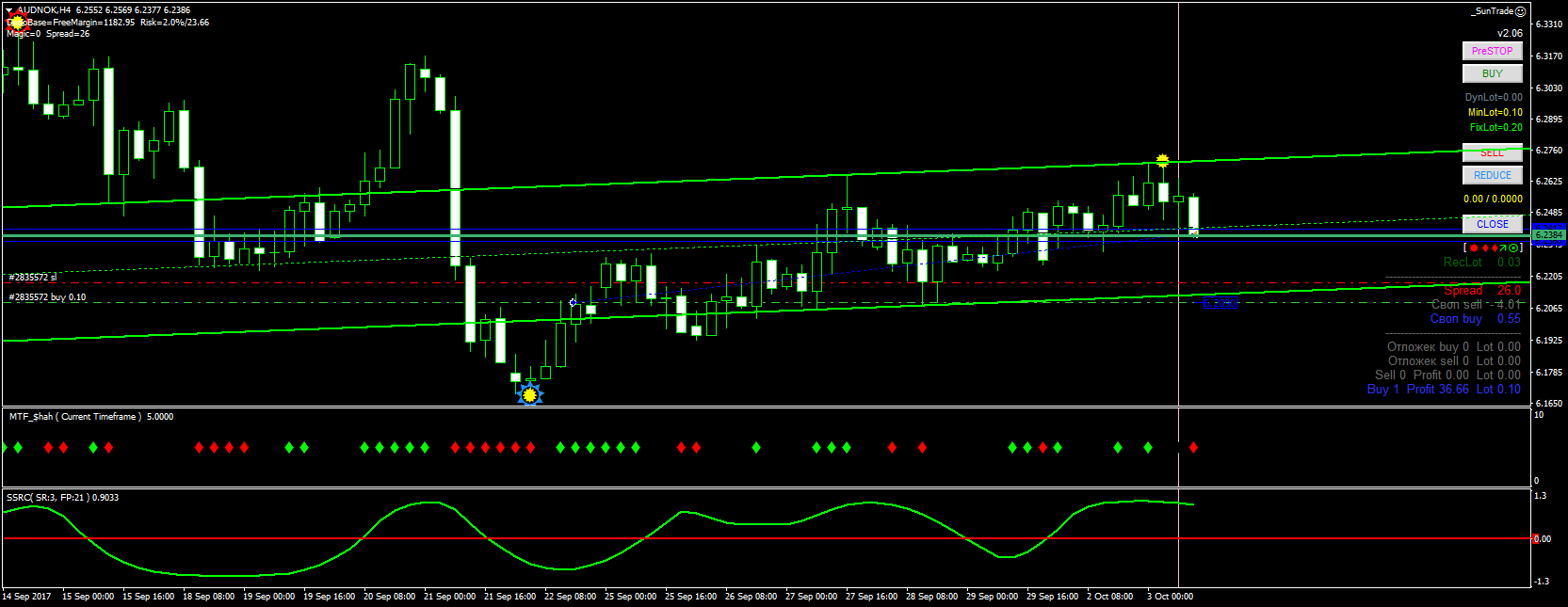This screenshot has height=607, width=1568.
Task: Click the green 6.2384 current price tag
Action: 1548,234
